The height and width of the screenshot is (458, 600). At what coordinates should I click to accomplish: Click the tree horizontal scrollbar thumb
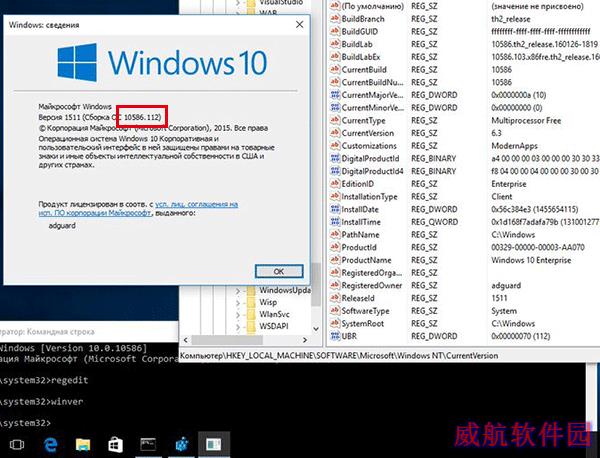click(227, 340)
